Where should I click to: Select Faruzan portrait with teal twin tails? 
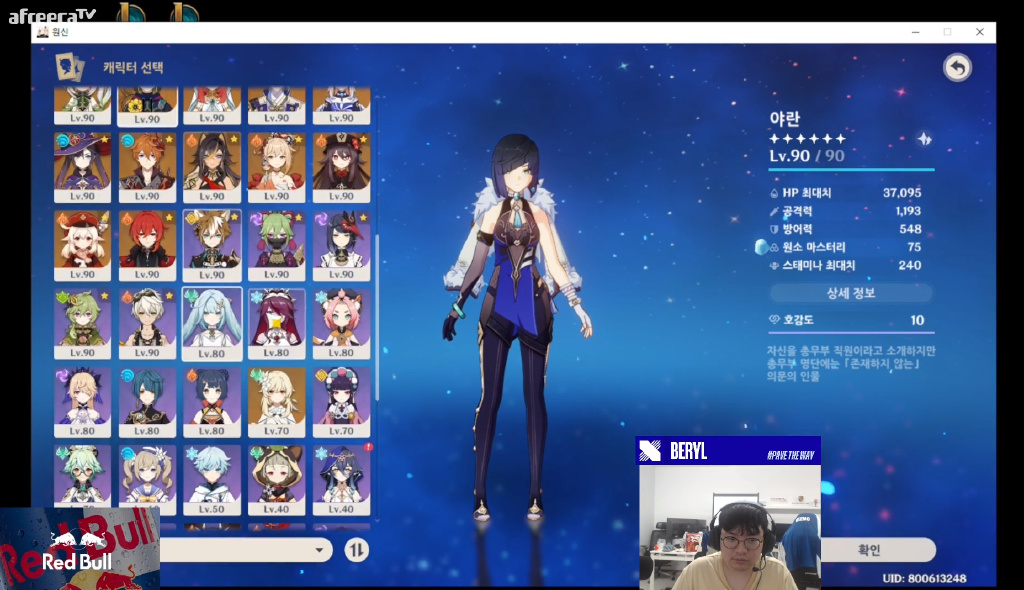(212, 324)
